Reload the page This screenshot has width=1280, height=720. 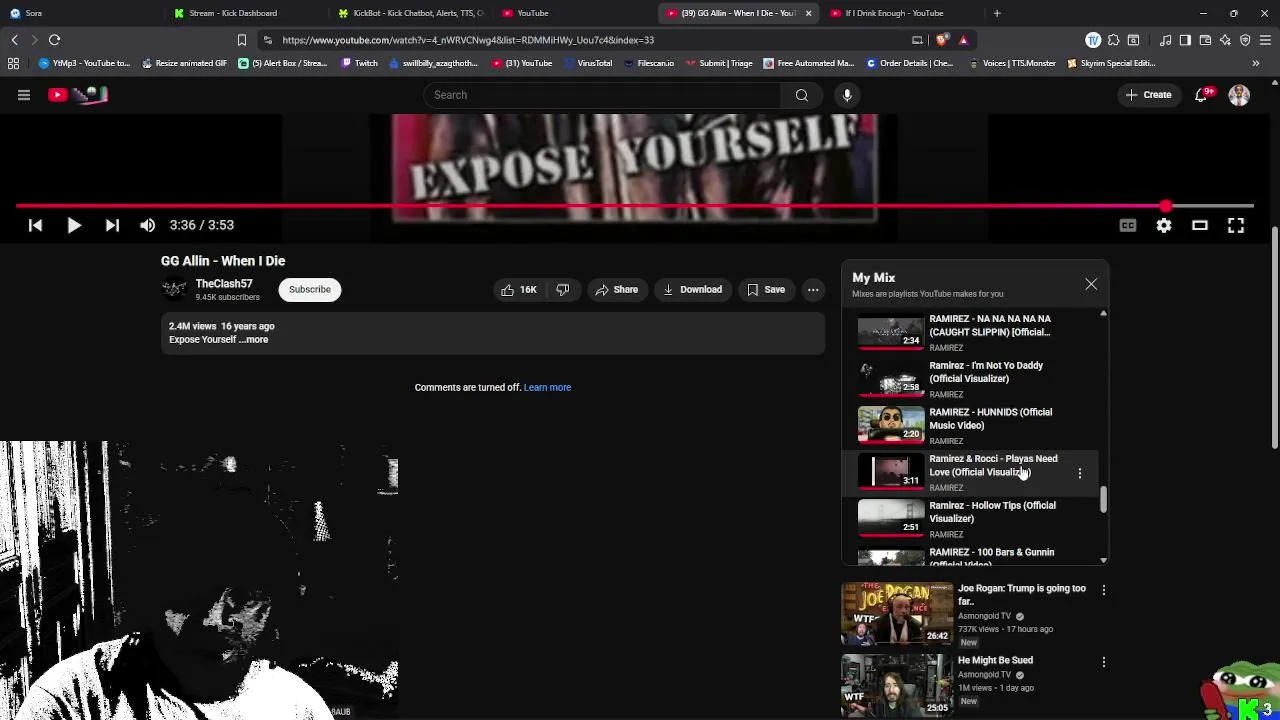click(x=55, y=40)
